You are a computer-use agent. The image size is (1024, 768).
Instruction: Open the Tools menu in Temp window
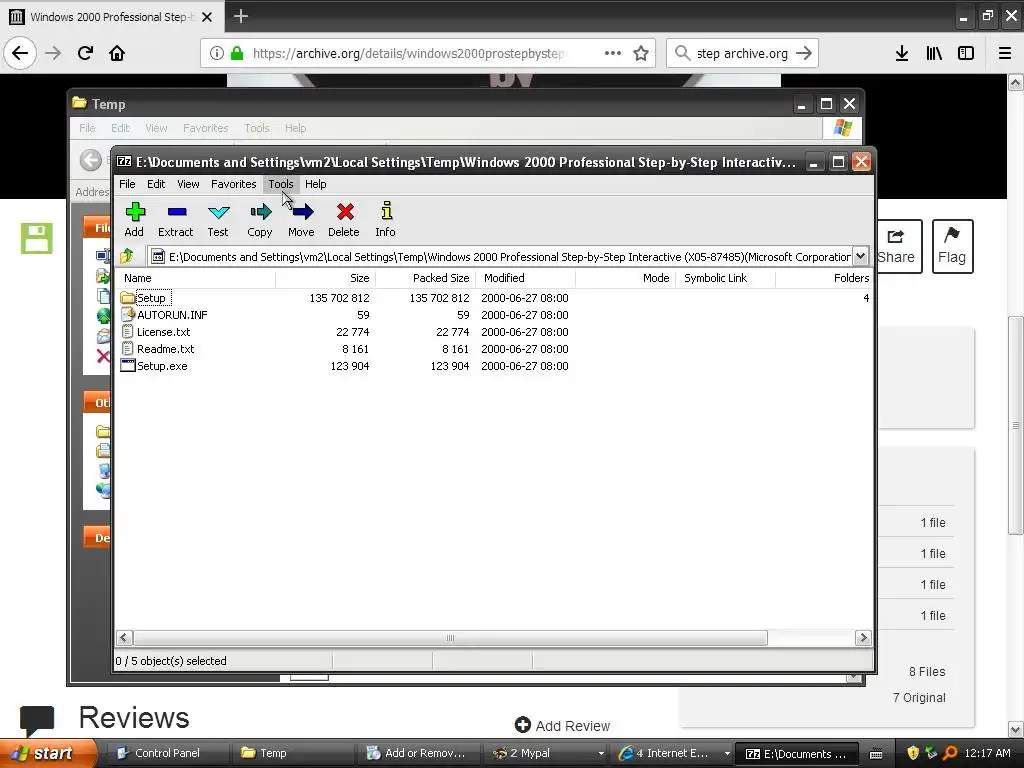point(257,128)
